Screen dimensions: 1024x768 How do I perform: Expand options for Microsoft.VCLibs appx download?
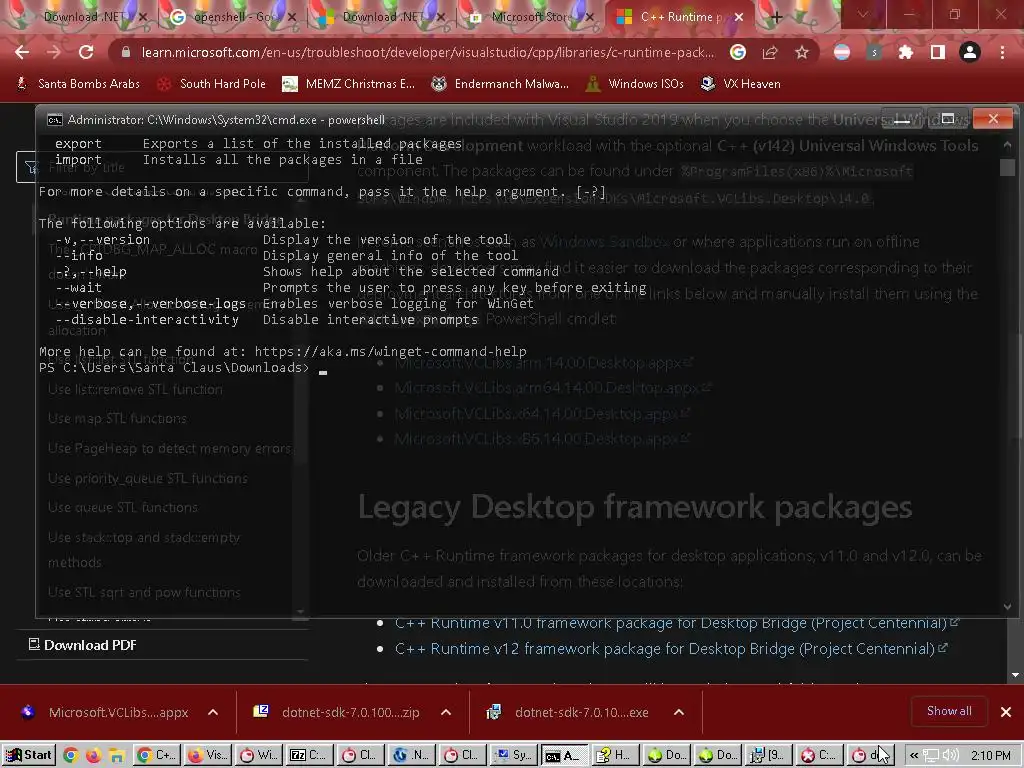pyautogui.click(x=213, y=712)
